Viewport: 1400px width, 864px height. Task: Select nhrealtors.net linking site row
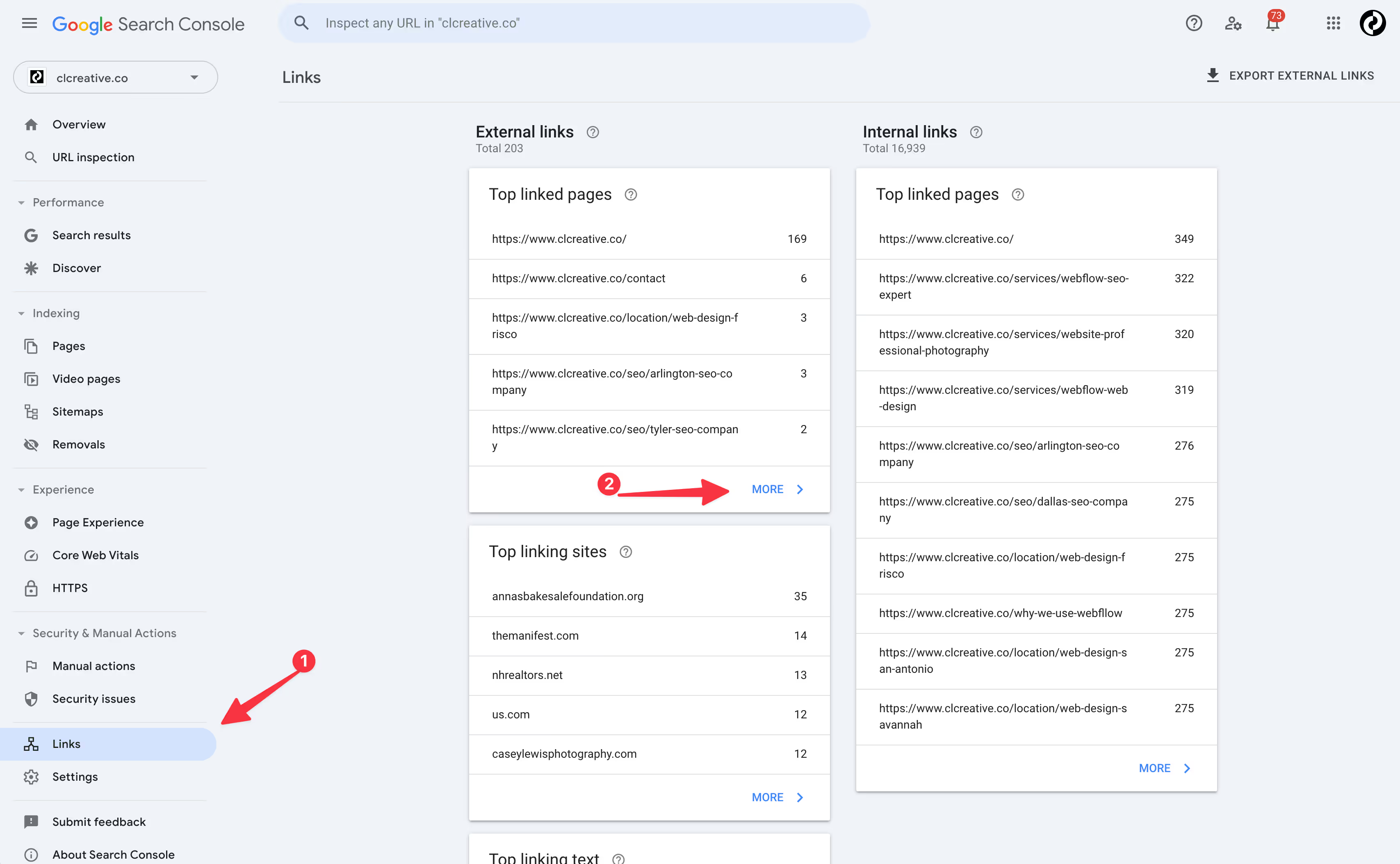click(x=649, y=675)
